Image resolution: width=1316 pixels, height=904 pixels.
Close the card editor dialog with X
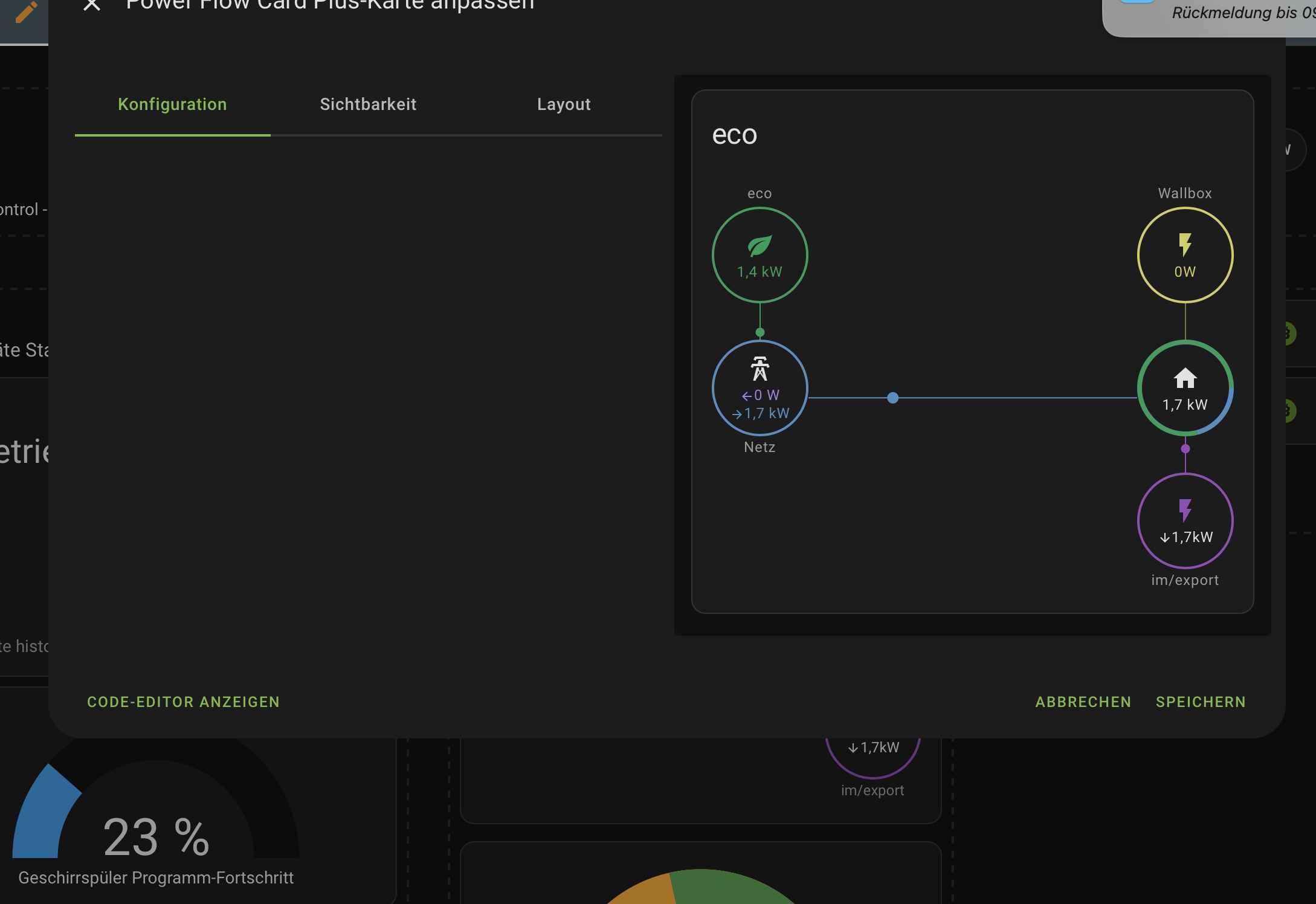[x=92, y=5]
